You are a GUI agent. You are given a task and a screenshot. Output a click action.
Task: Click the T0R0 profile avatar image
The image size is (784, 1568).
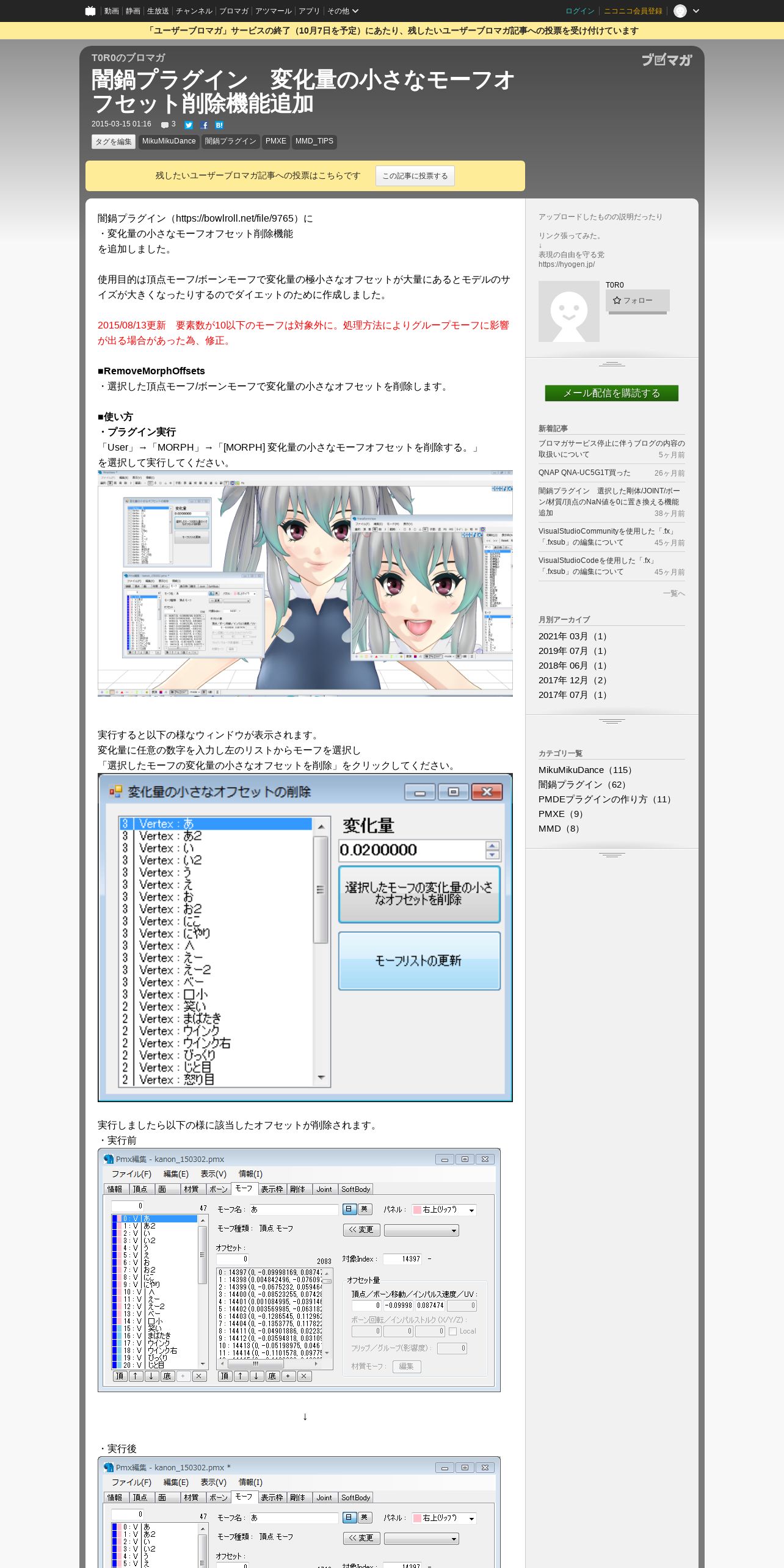coord(569,311)
